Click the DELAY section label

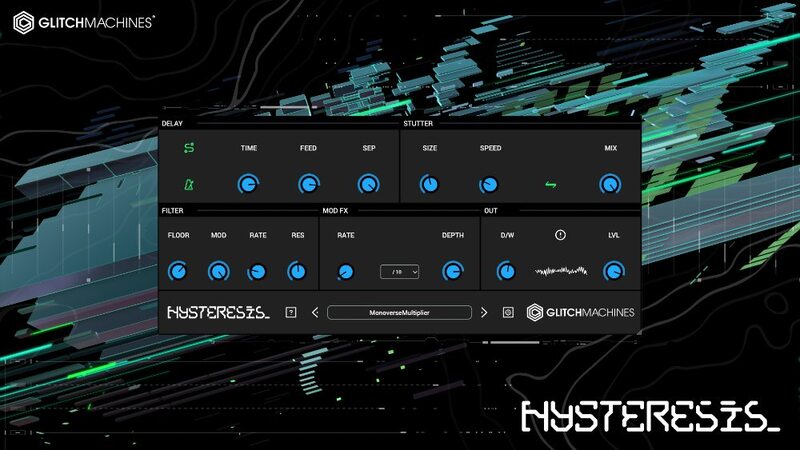pyautogui.click(x=172, y=123)
